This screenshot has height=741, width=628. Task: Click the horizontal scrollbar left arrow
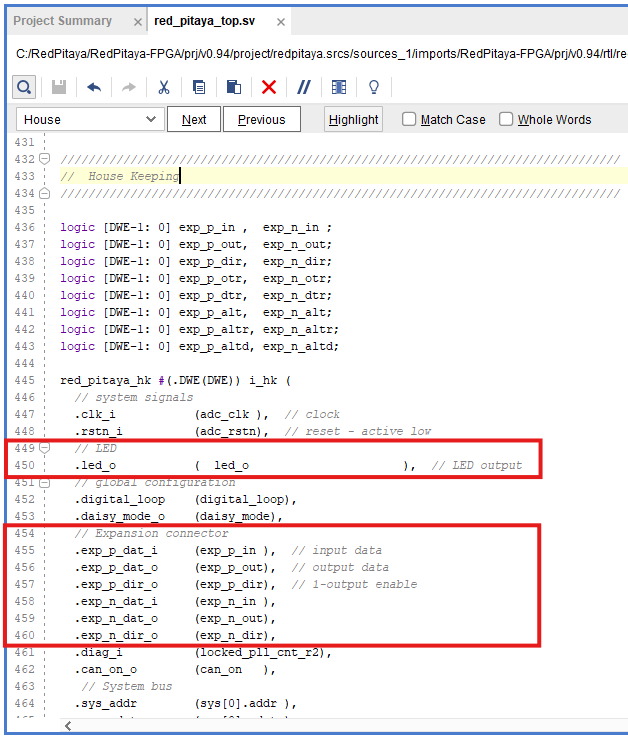point(68,725)
